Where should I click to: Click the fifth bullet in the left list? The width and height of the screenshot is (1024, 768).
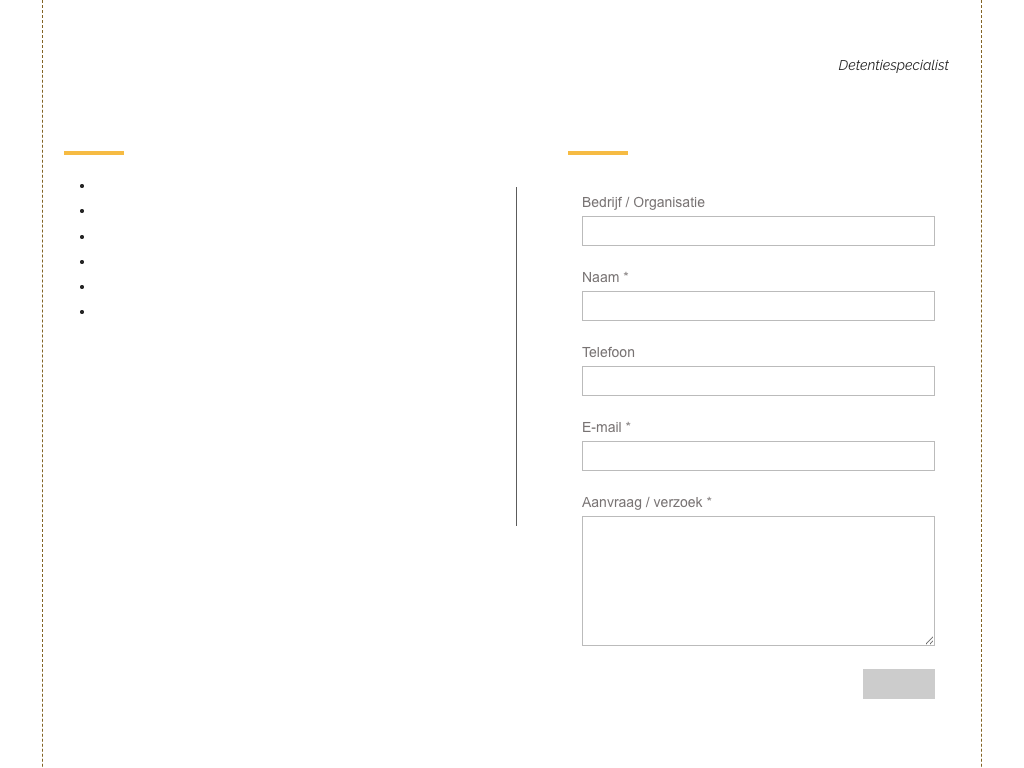82,287
